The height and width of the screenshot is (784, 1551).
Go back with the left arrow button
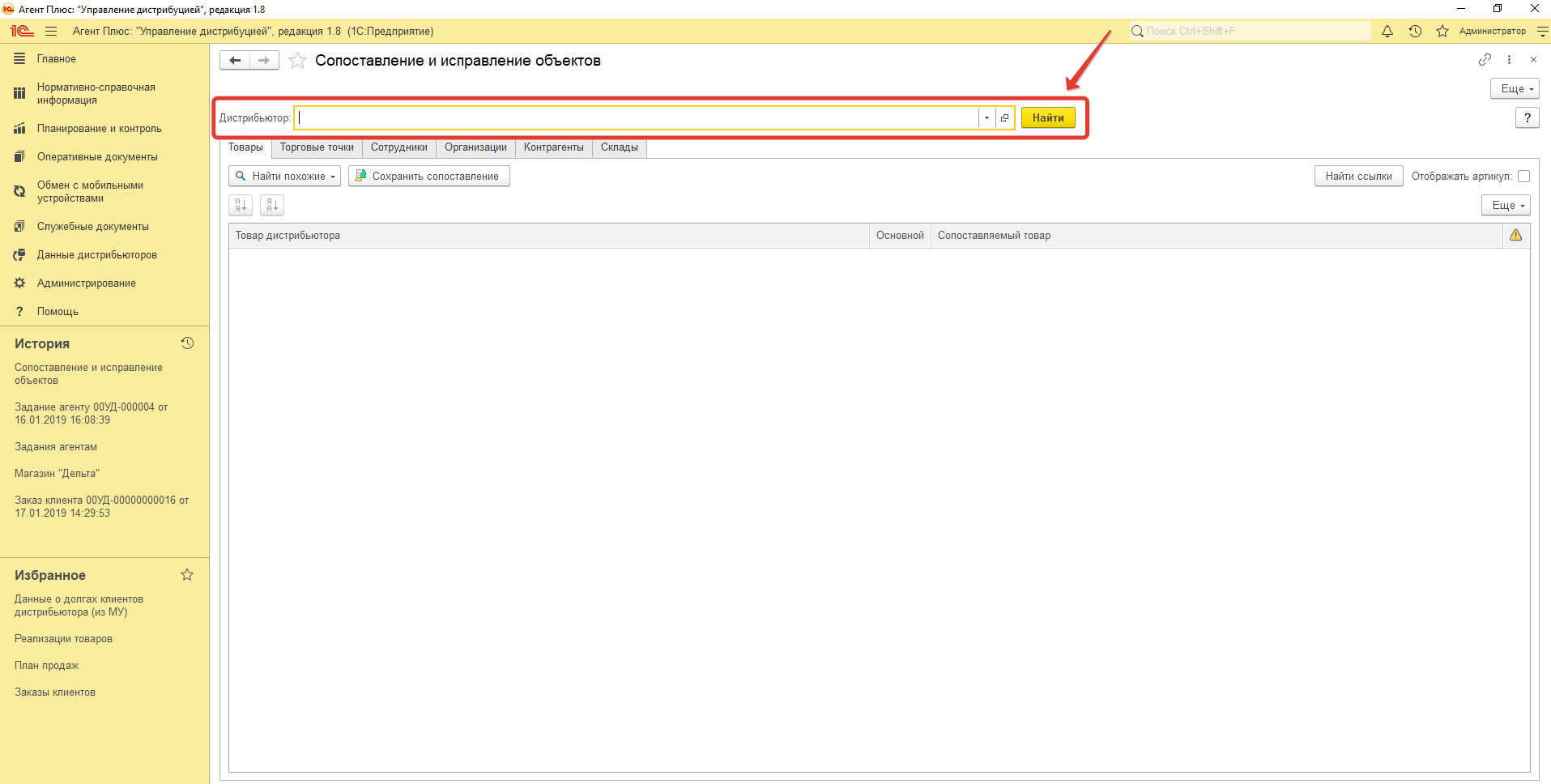tap(235, 60)
